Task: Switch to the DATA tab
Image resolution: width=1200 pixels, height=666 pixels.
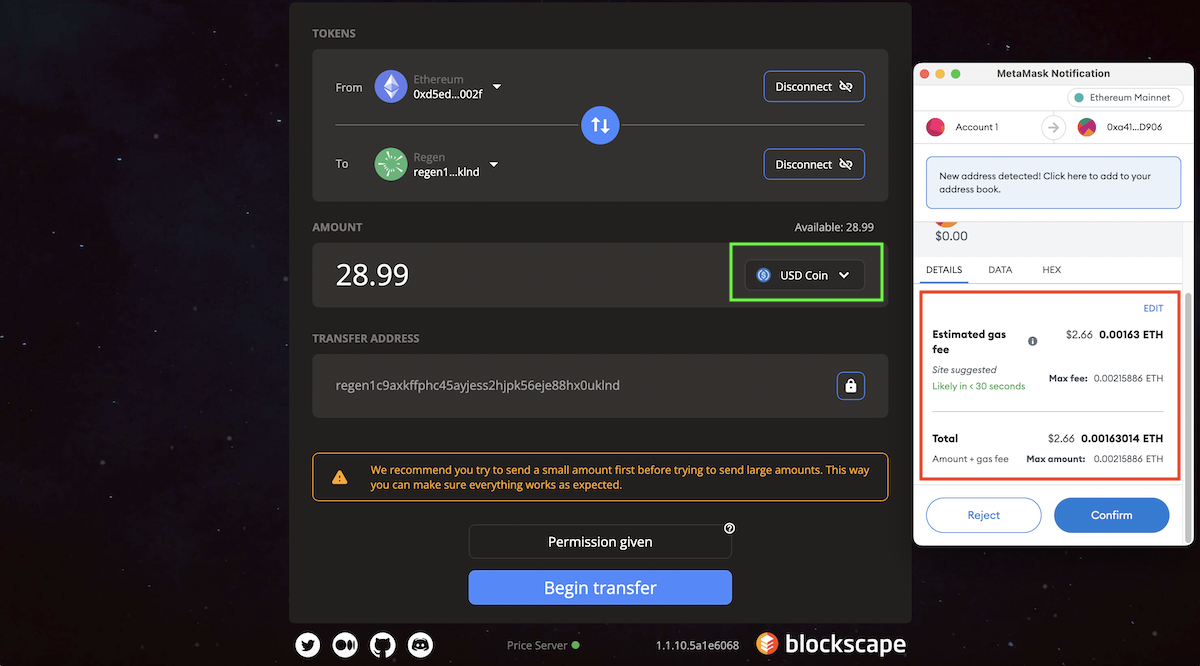Action: 1000,270
